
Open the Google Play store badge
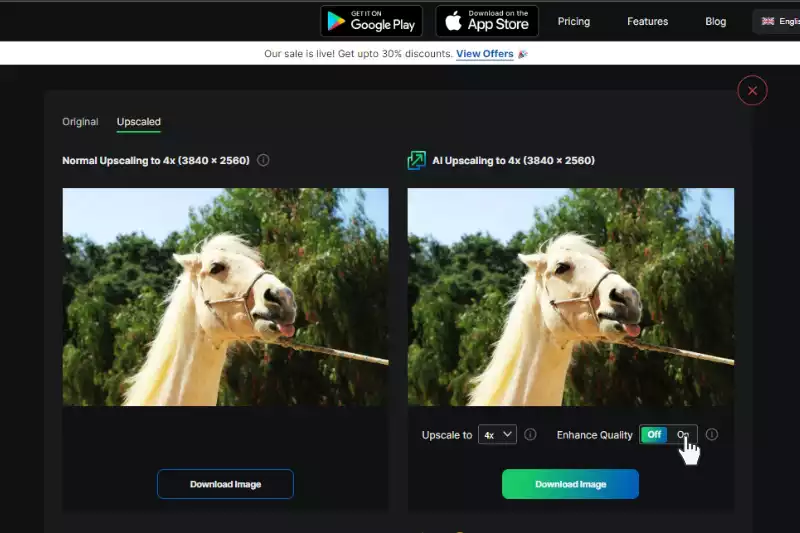(371, 21)
